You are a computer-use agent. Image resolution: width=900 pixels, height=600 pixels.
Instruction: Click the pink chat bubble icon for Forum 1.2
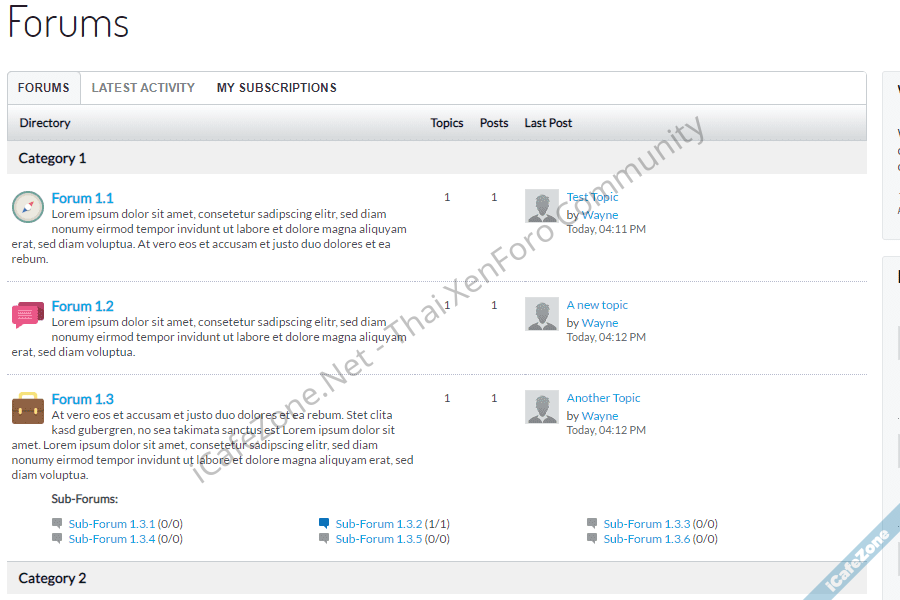pyautogui.click(x=28, y=315)
